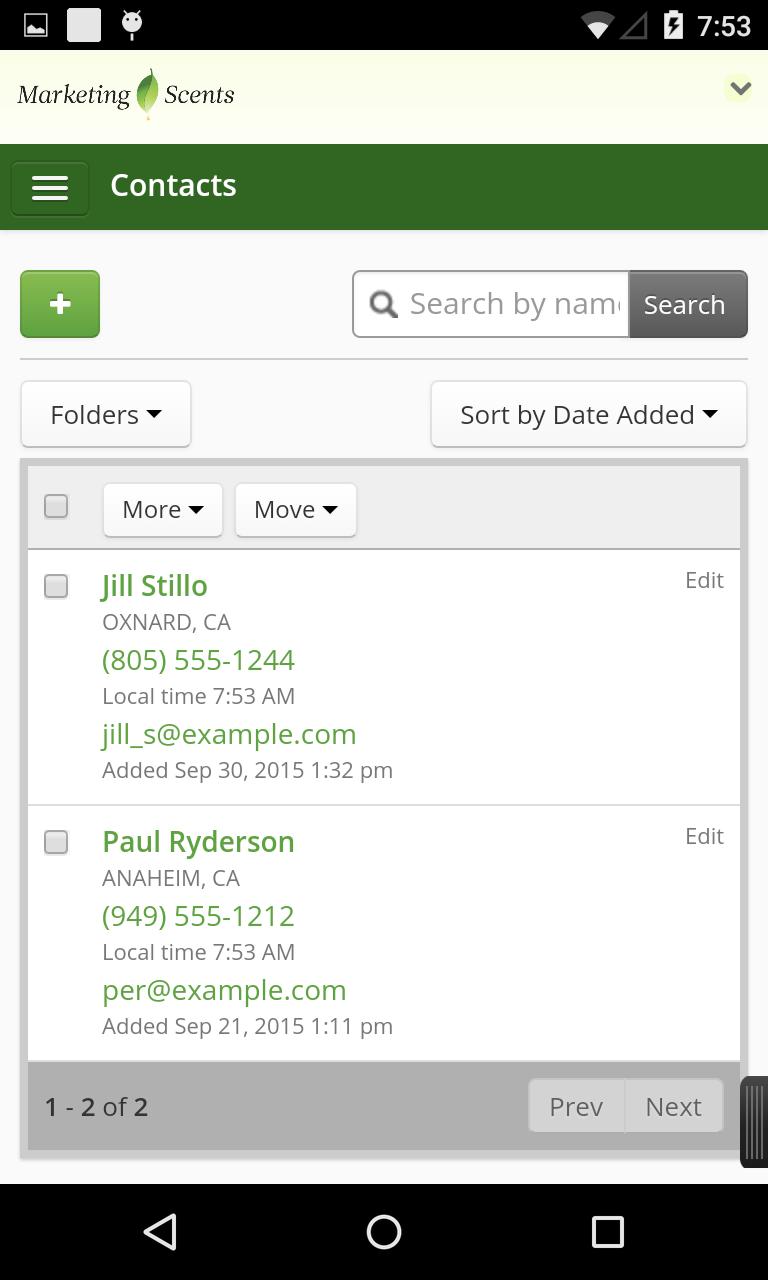768x1280 pixels.
Task: Tap the side drawer handle grip
Action: [x=754, y=1121]
